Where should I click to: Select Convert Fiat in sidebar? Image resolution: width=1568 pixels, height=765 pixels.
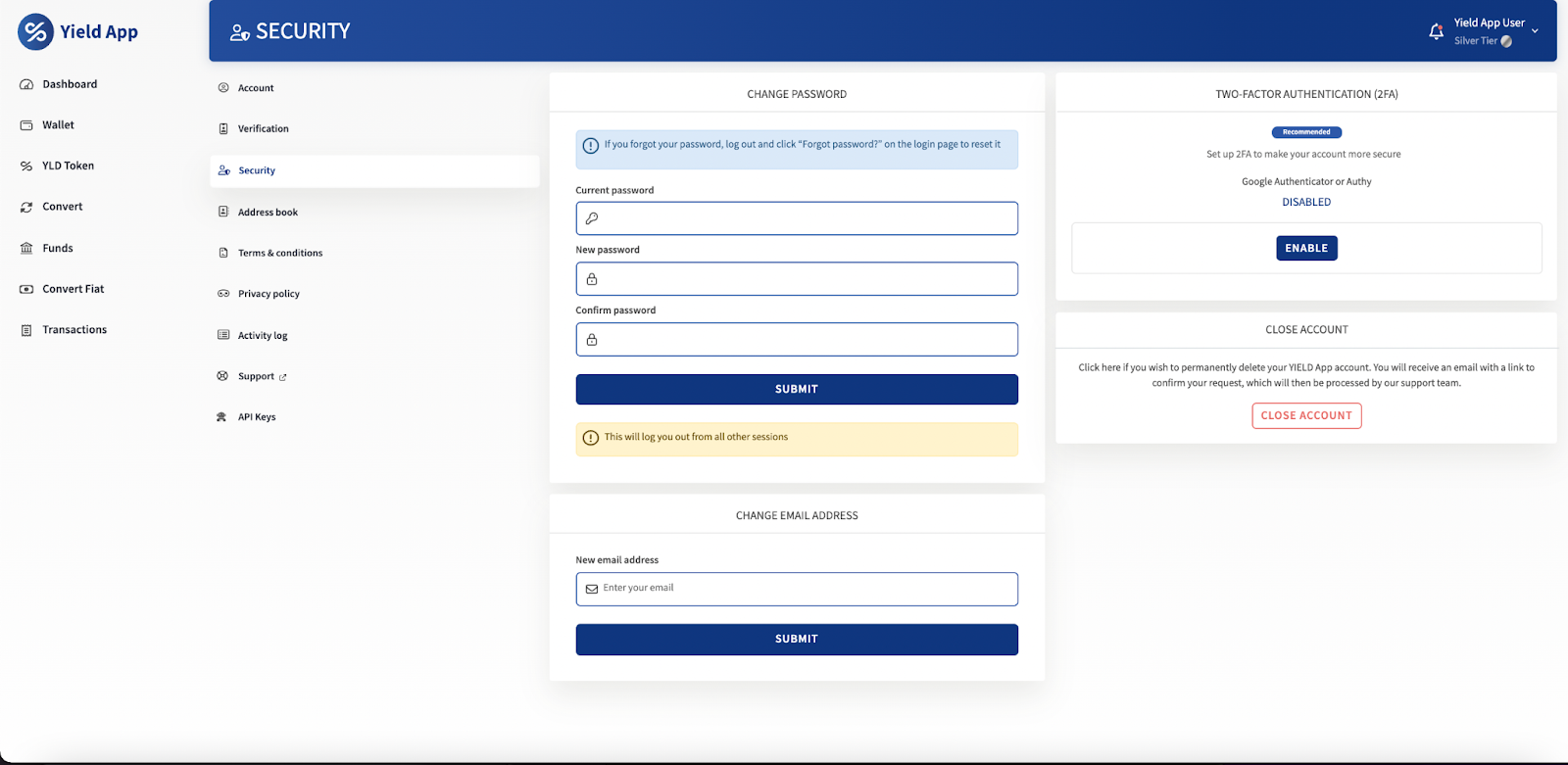click(73, 289)
